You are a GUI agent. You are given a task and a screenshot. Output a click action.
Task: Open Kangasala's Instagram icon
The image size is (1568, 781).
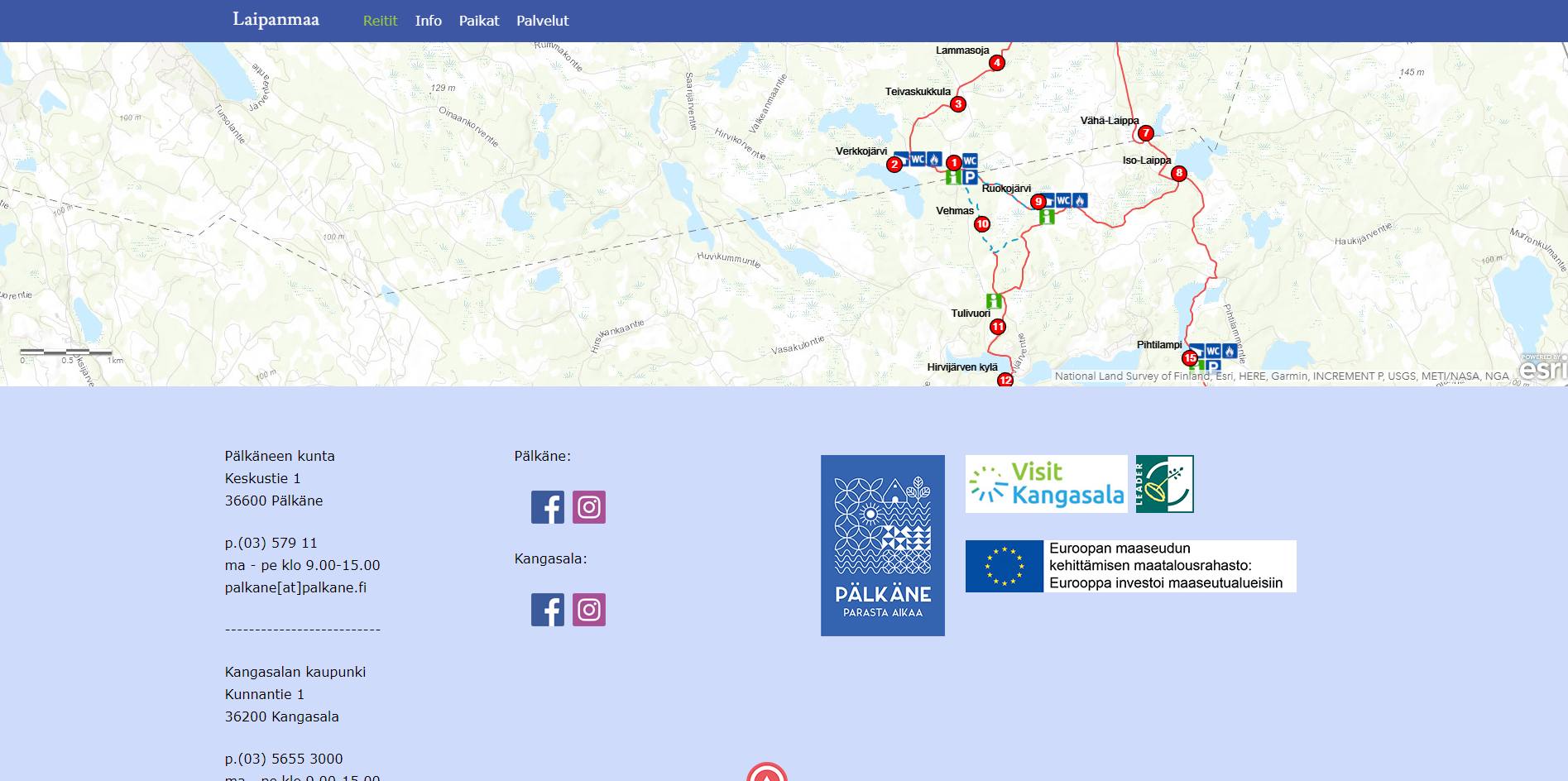click(589, 610)
